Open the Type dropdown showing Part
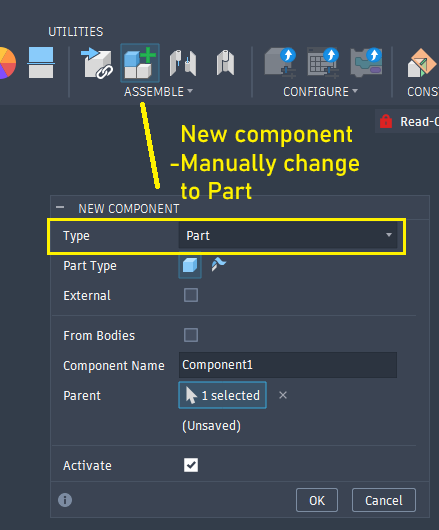This screenshot has width=439, height=530. point(288,235)
